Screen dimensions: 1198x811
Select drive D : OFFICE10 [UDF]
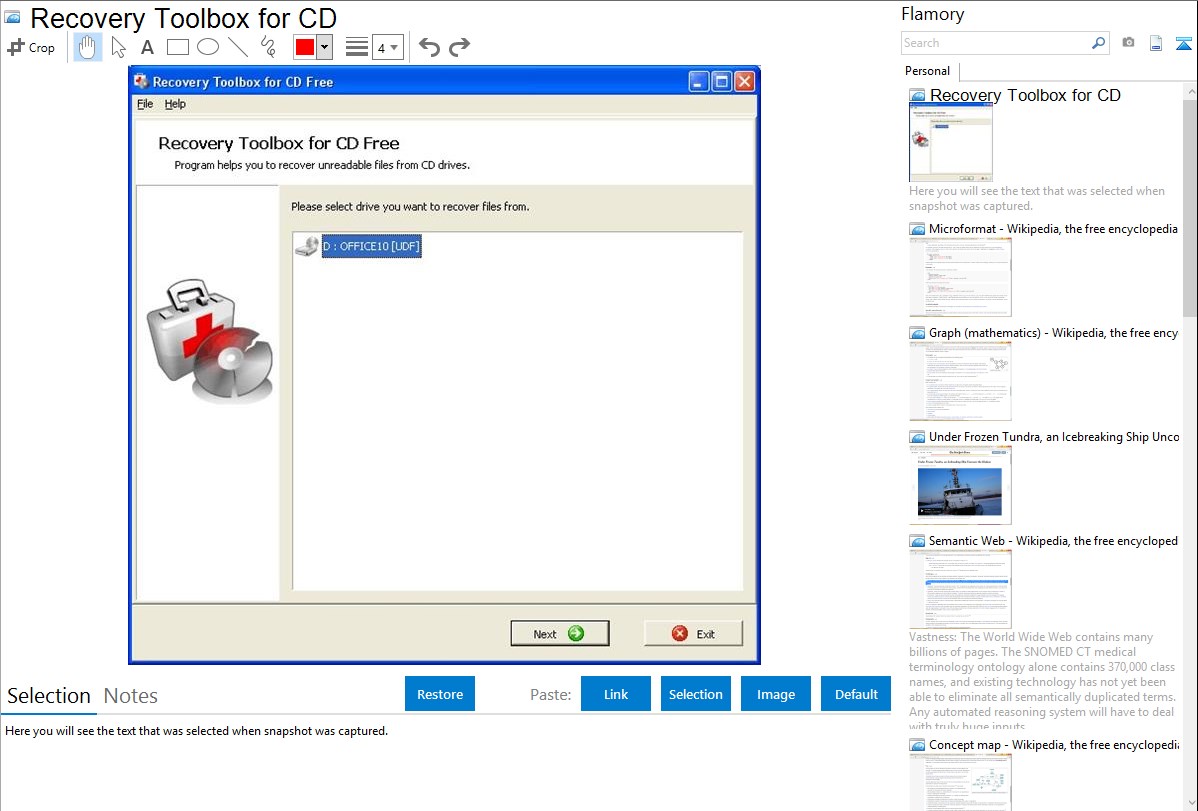point(371,246)
